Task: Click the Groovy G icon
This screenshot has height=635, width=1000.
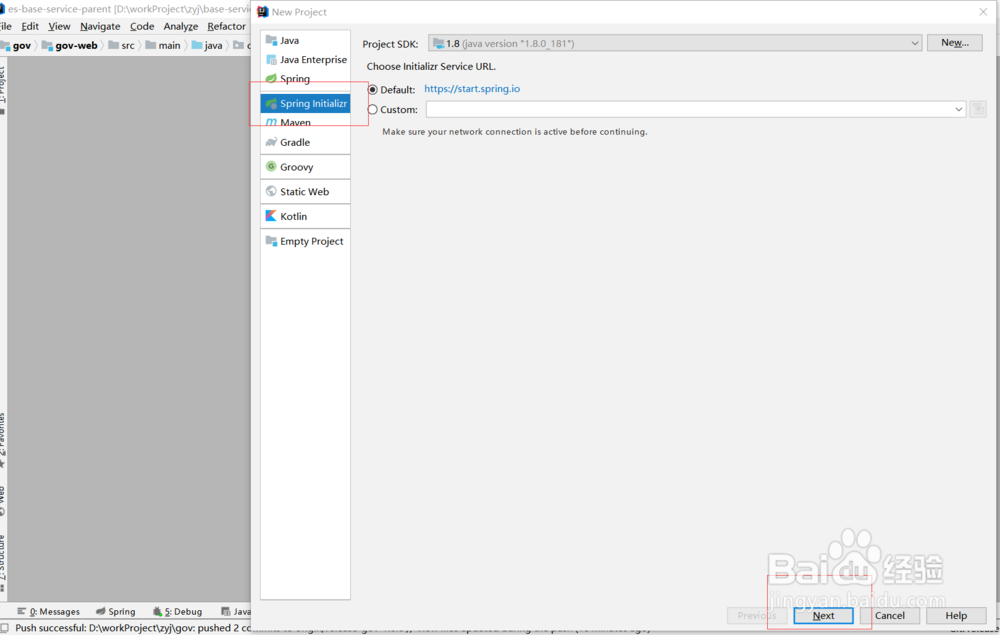Action: 271,166
